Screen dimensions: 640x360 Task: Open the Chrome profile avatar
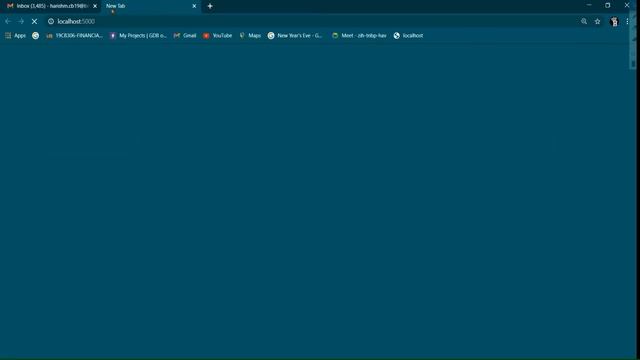(x=614, y=21)
